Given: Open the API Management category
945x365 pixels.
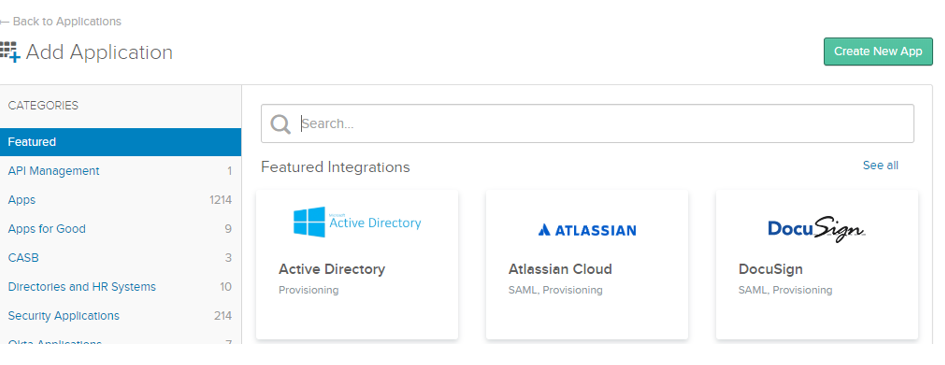Looking at the screenshot, I should click(54, 171).
